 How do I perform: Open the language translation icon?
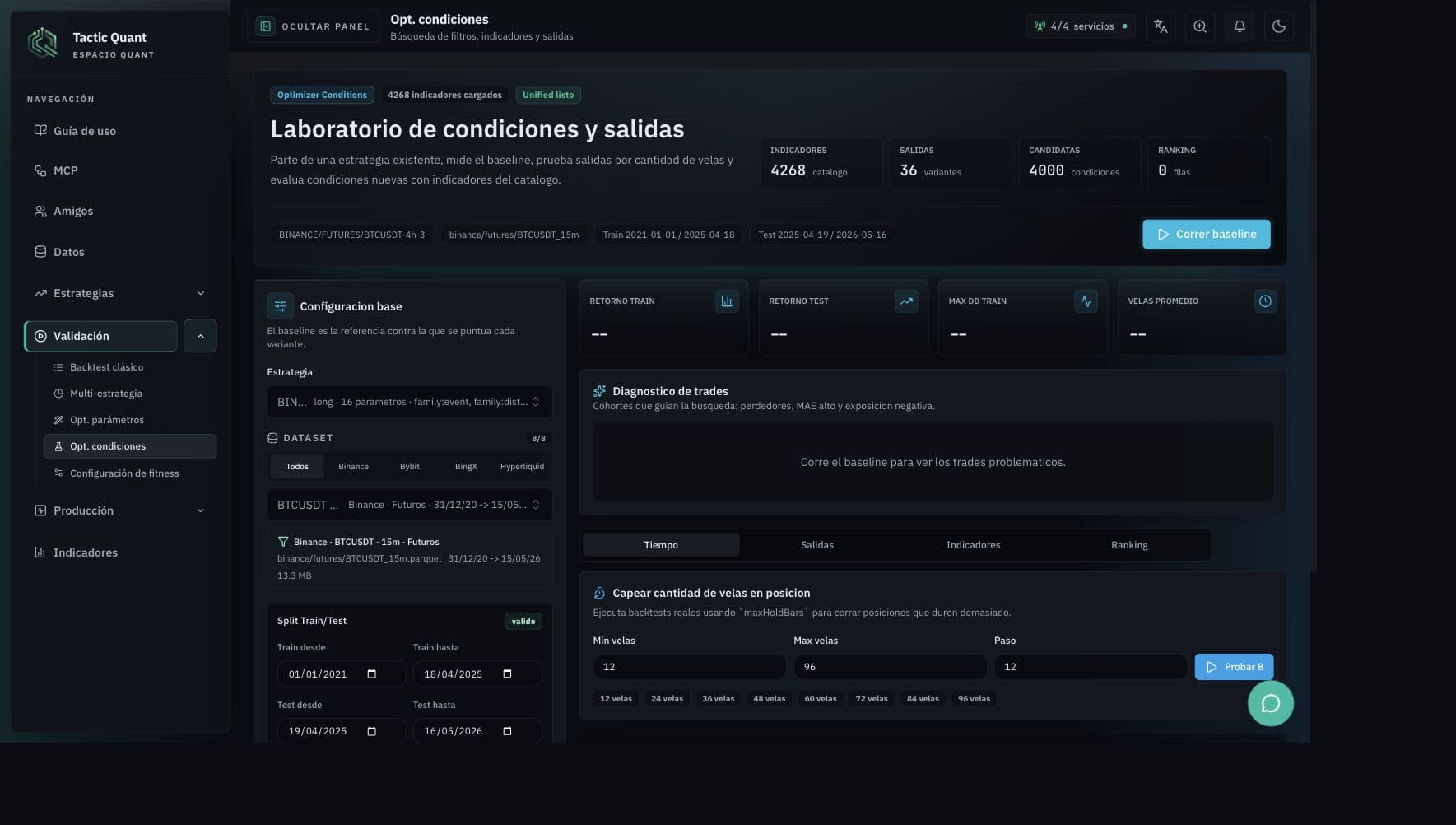1161,26
